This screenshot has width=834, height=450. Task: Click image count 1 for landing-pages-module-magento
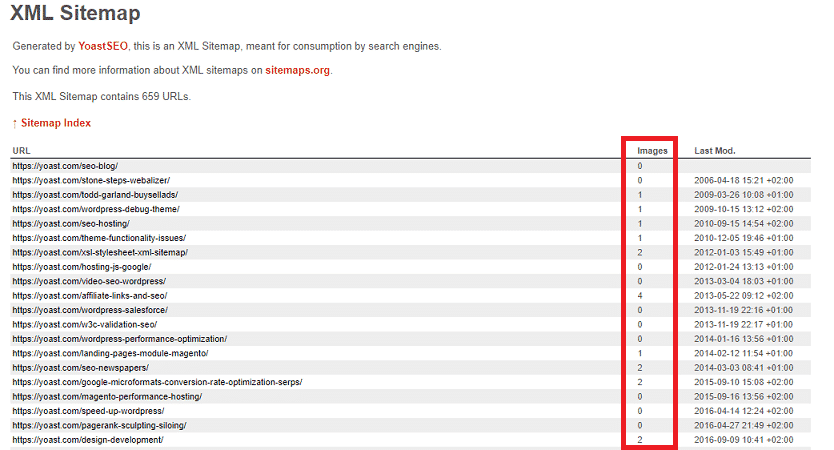coord(640,353)
